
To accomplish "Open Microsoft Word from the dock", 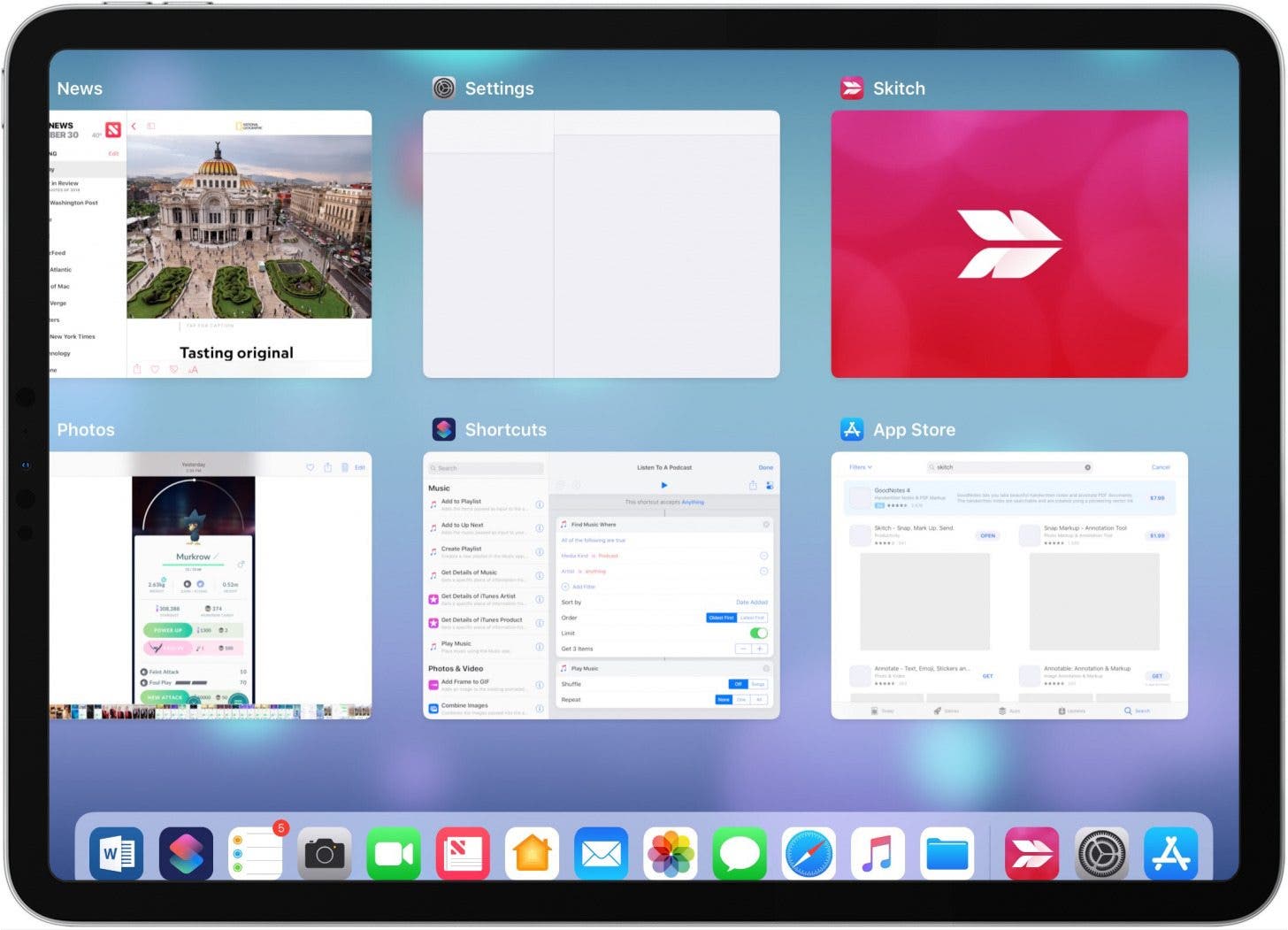I will click(x=116, y=853).
